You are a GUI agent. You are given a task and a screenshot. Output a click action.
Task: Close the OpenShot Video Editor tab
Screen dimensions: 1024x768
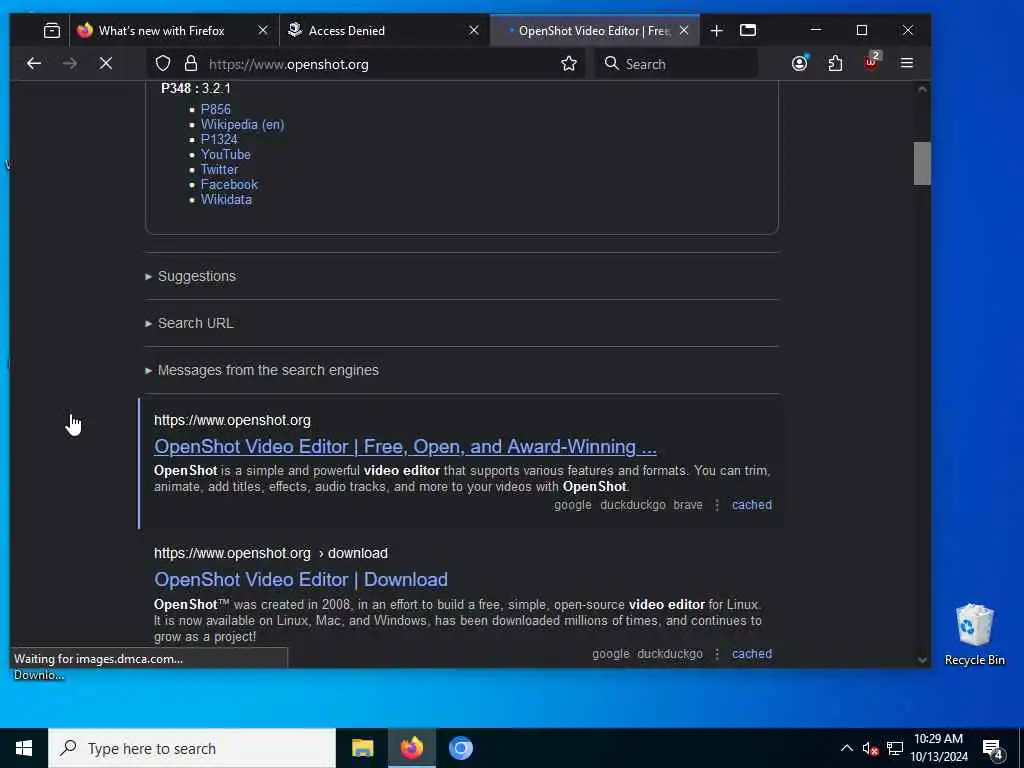(x=684, y=30)
